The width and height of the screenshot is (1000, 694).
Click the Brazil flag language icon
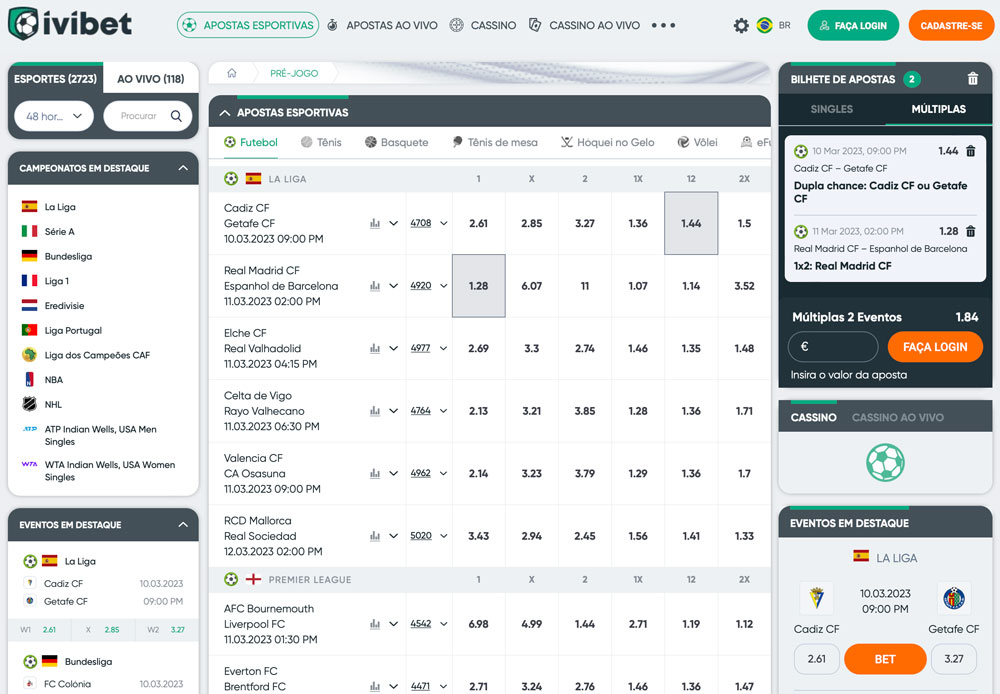[x=764, y=26]
